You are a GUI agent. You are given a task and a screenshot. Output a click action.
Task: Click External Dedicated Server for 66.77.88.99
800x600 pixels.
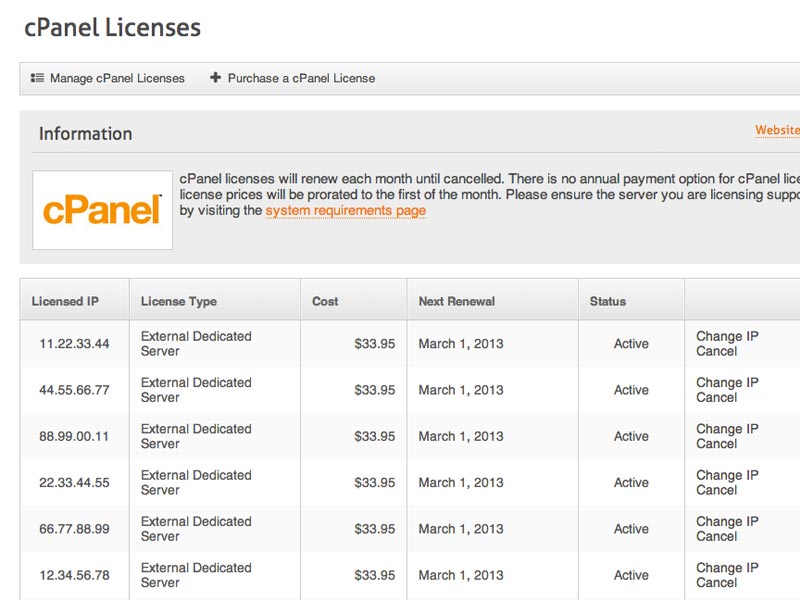click(x=196, y=529)
